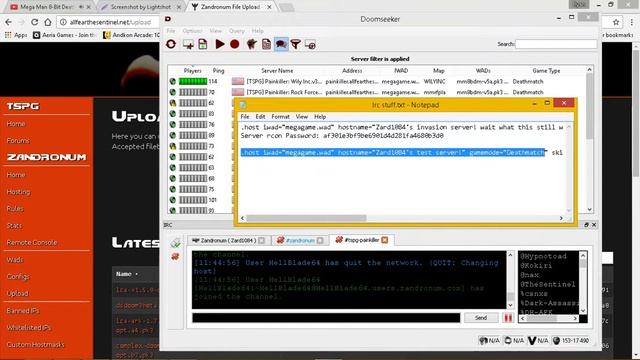The width and height of the screenshot is (640, 360).
Task: Open the Remote Console sidebar link
Action: pos(32,242)
